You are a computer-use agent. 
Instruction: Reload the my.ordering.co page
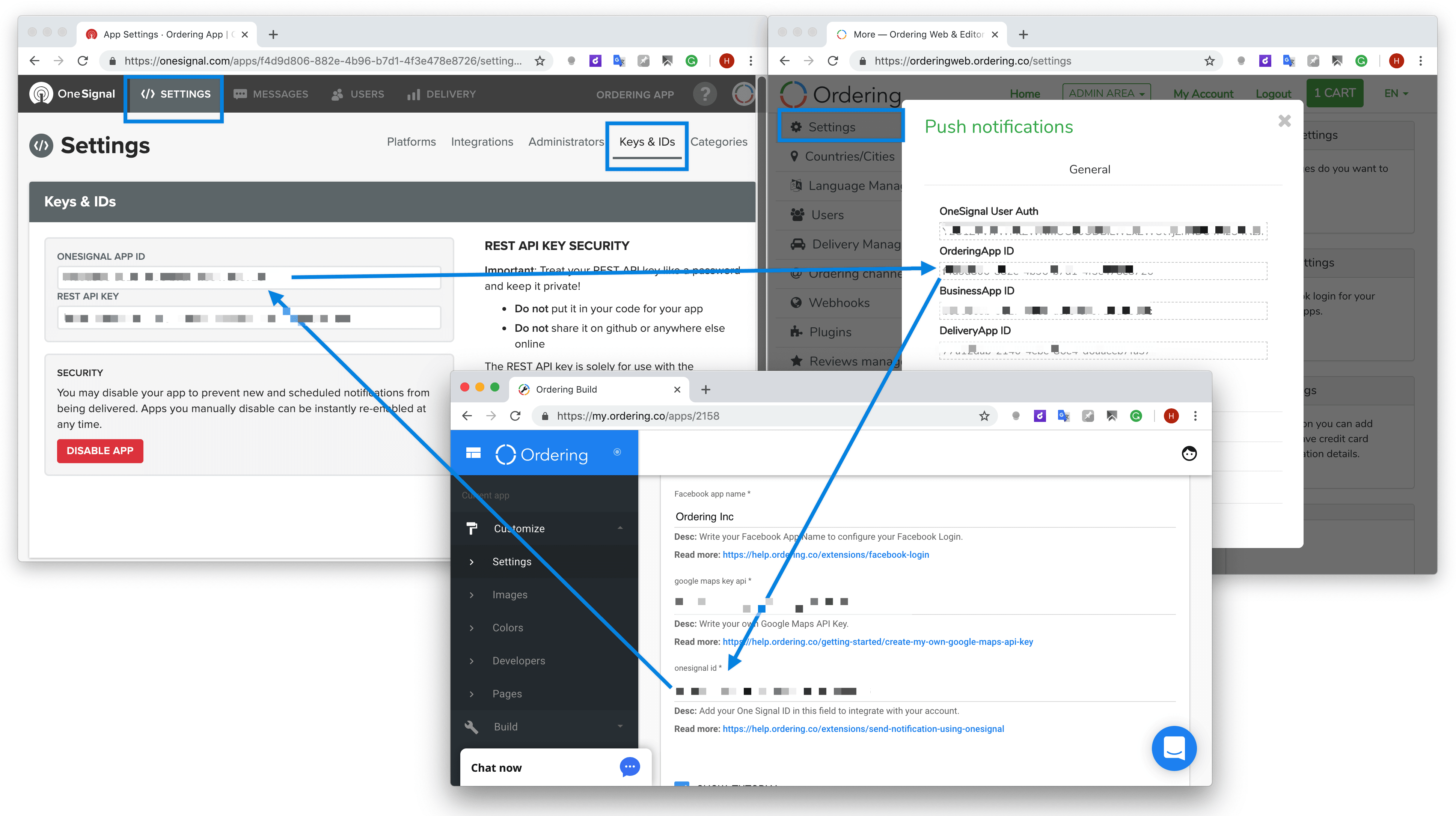tap(515, 416)
